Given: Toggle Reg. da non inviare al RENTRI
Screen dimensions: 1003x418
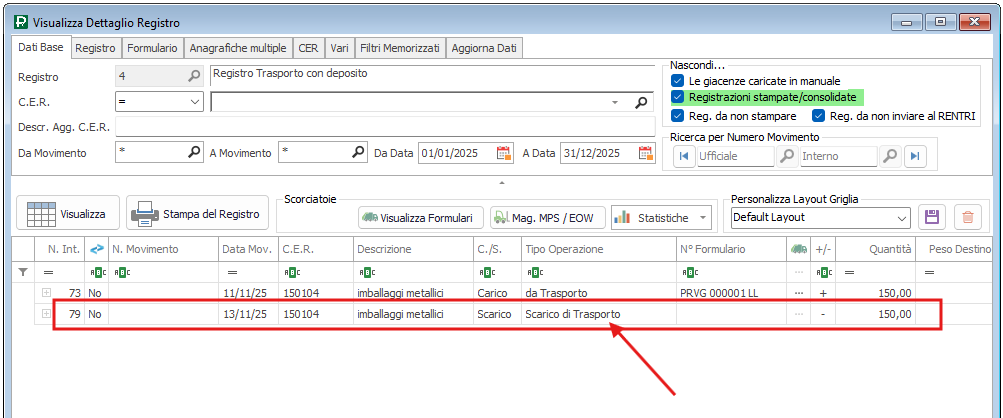Looking at the screenshot, I should coord(818,116).
